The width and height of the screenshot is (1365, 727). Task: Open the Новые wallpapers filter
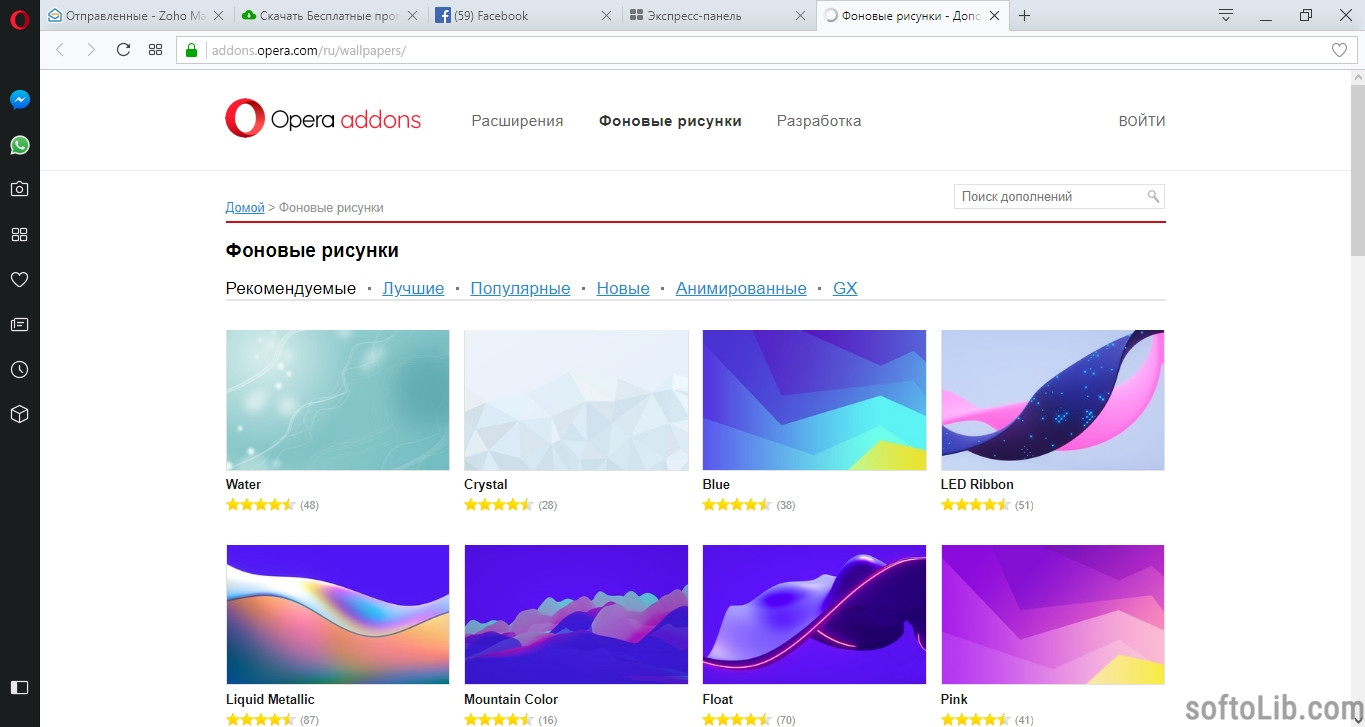pyautogui.click(x=623, y=288)
